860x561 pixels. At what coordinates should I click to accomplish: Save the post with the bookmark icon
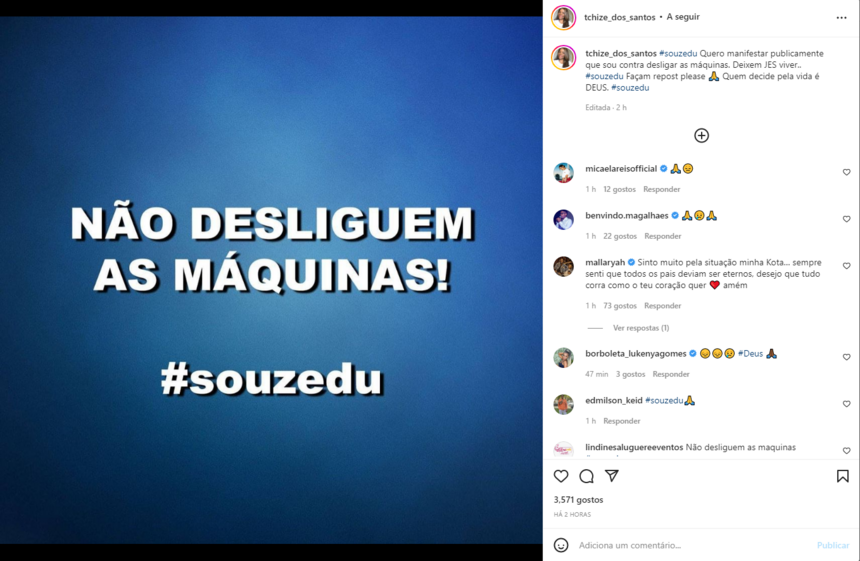coord(842,476)
